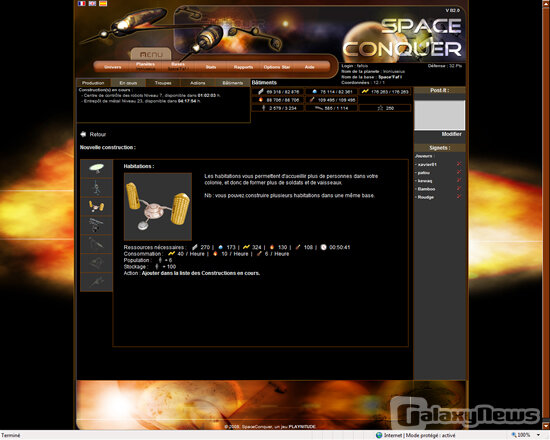The width and height of the screenshot is (550, 440).
Task: Click the PLAYNITUDE footer link
Action: pyautogui.click(x=302, y=427)
